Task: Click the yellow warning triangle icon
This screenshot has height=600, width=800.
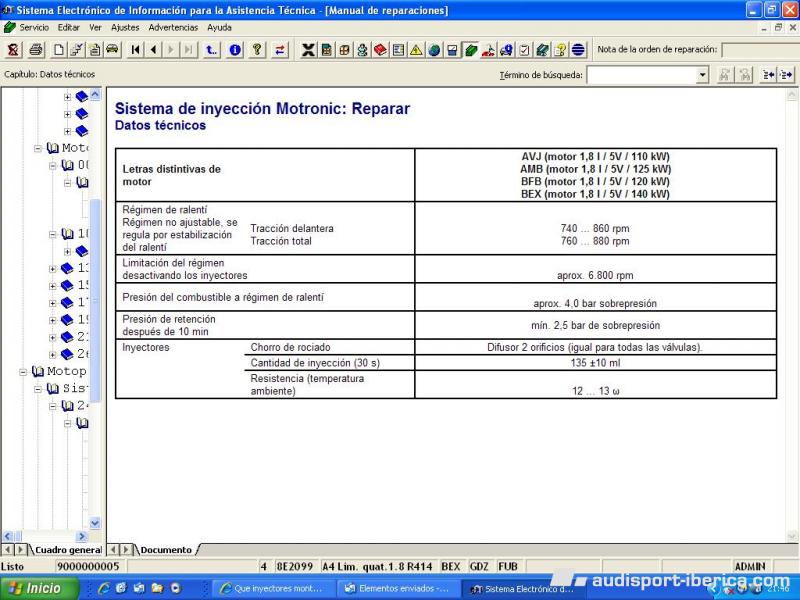Action: tap(416, 50)
